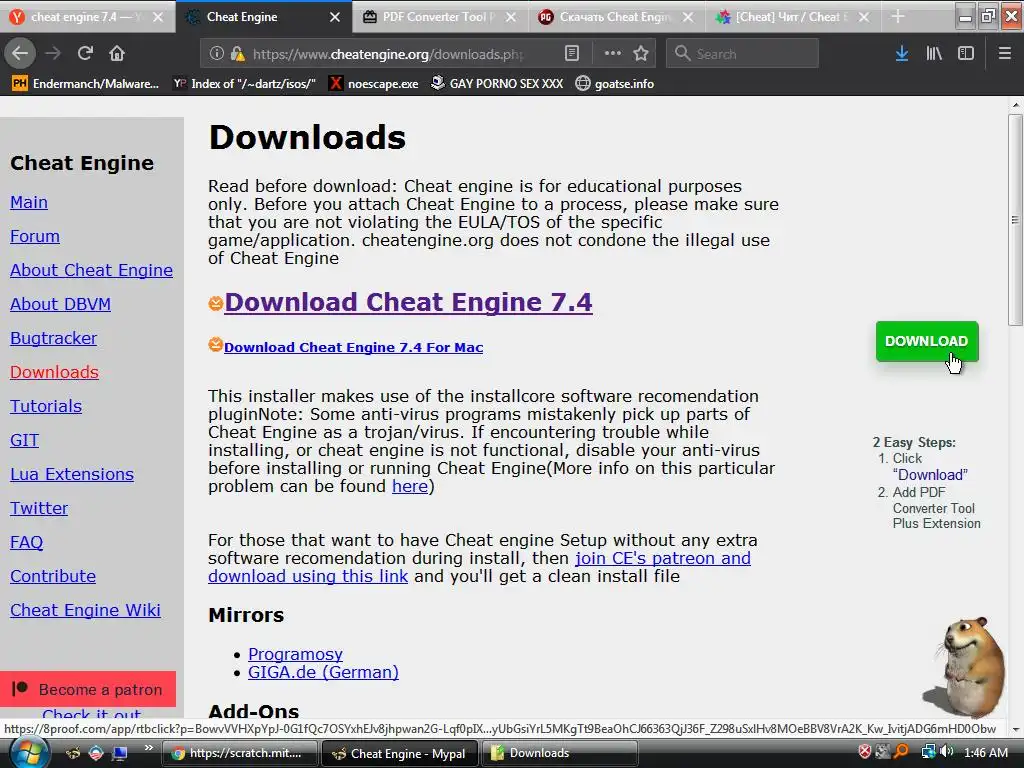Click the URL address field
Image resolution: width=1024 pixels, height=768 pixels.
(389, 54)
